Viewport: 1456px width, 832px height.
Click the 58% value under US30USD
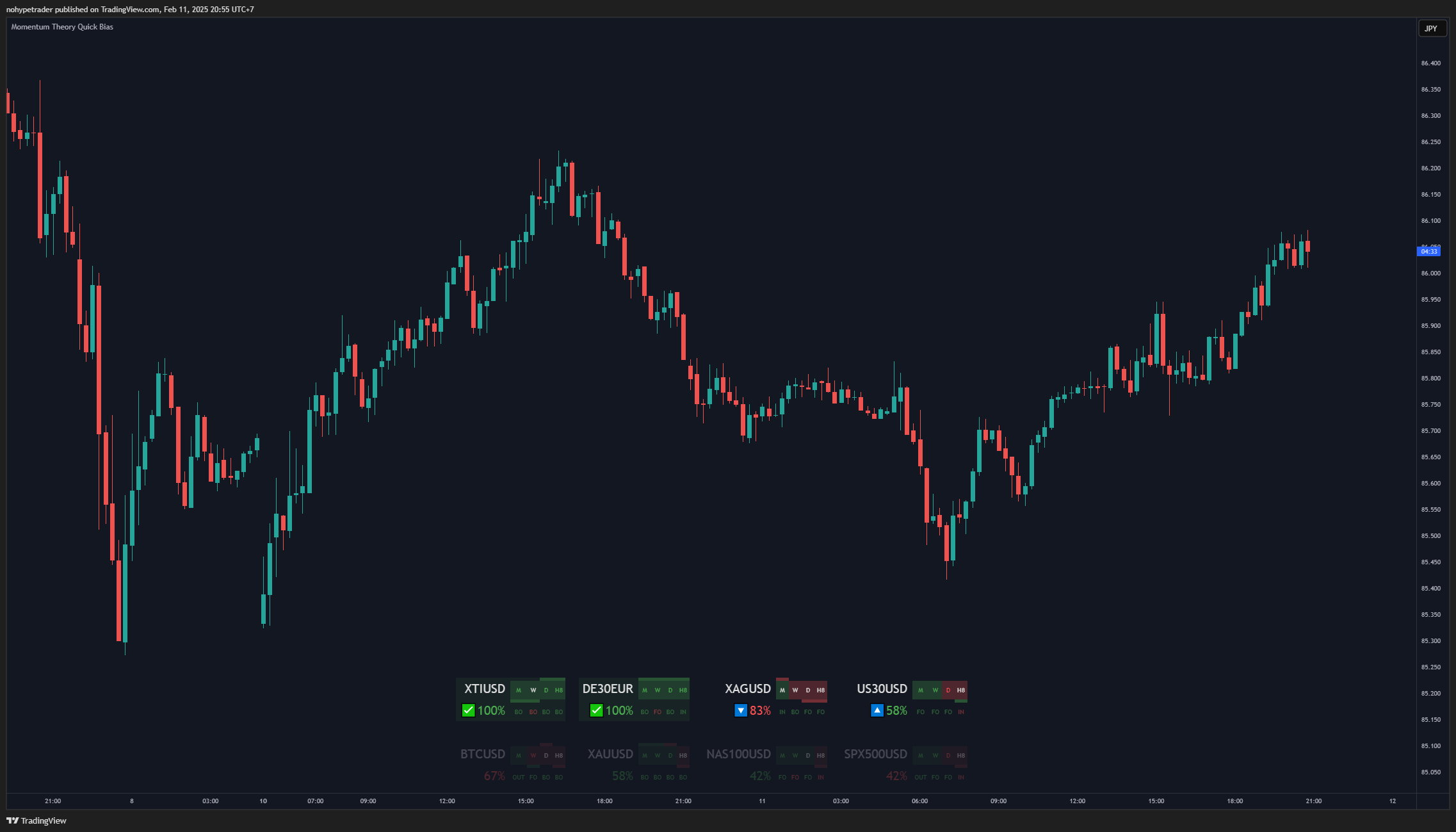896,710
